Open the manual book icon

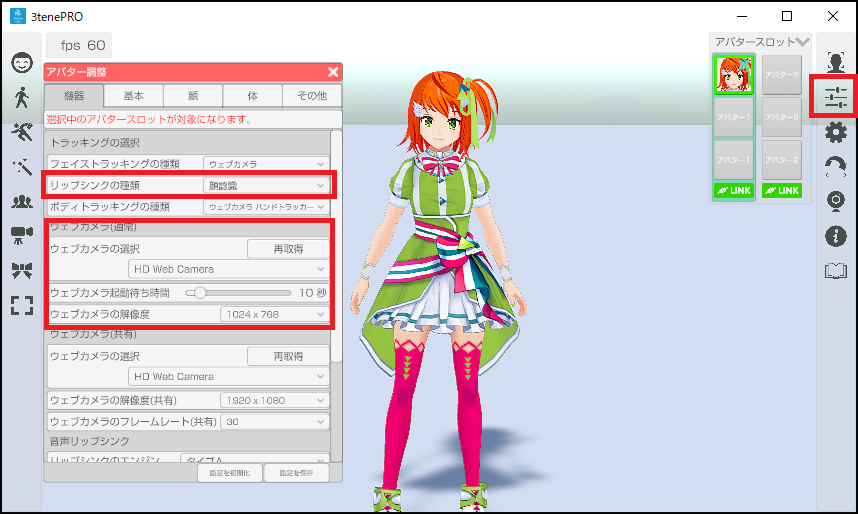836,270
